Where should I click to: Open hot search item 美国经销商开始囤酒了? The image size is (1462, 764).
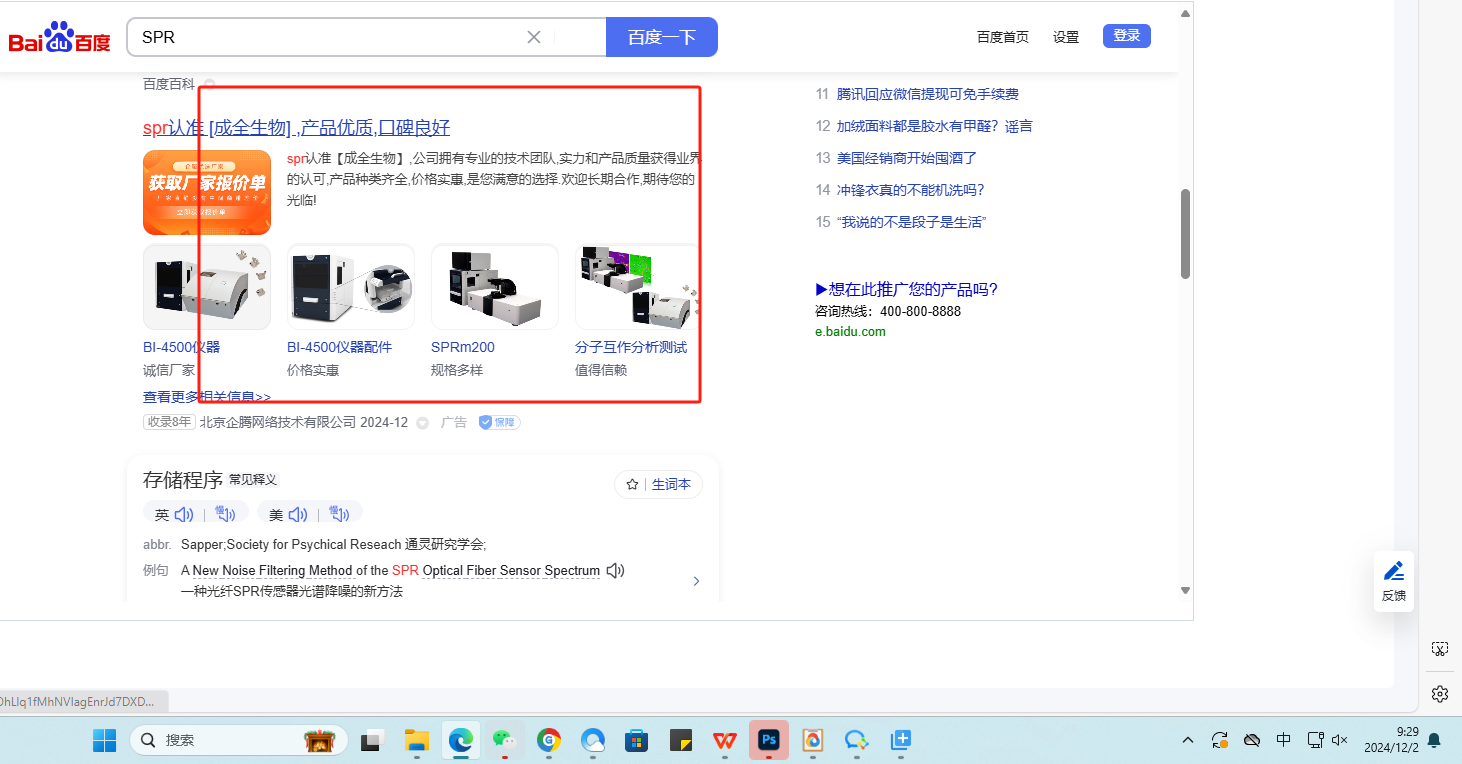(906, 158)
